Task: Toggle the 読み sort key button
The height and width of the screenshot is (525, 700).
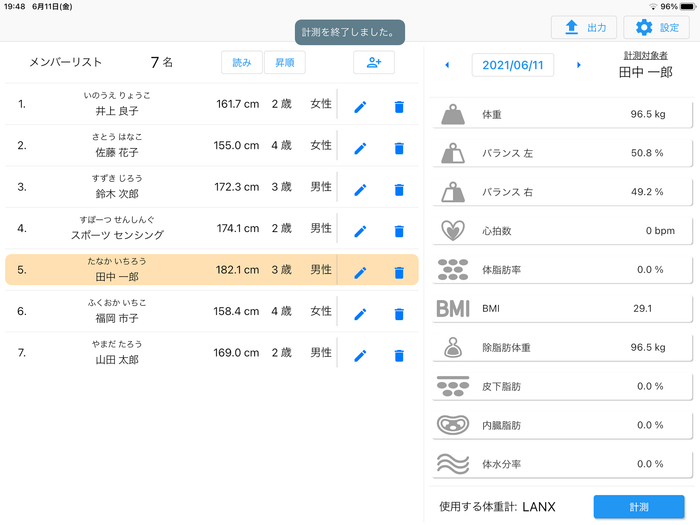Action: tap(242, 63)
